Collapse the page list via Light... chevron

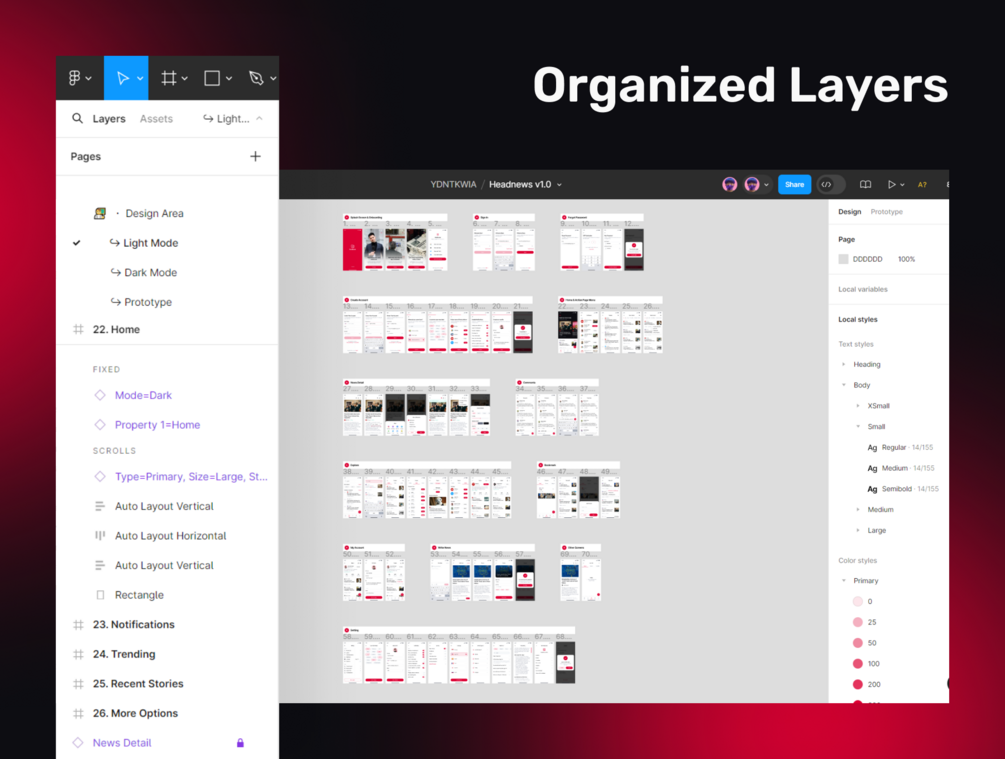[x=260, y=118]
